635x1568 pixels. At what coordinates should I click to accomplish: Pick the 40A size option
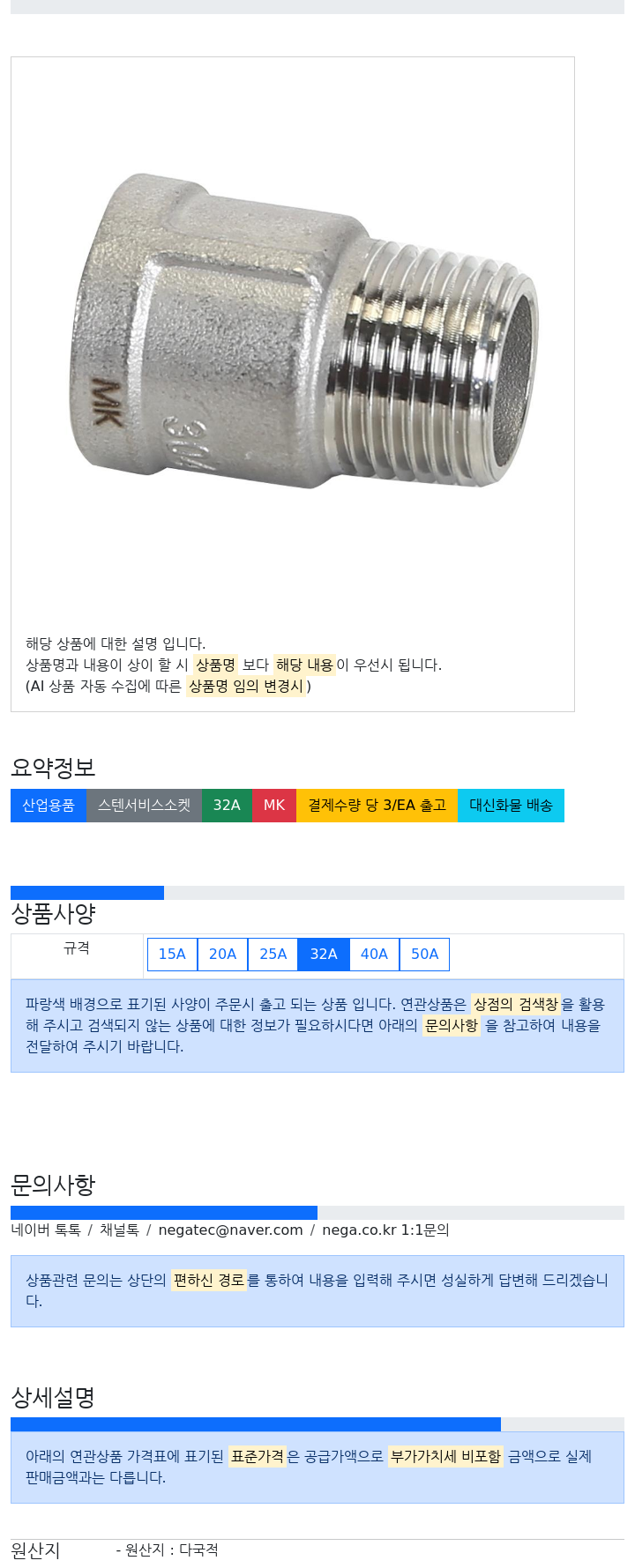click(x=374, y=954)
